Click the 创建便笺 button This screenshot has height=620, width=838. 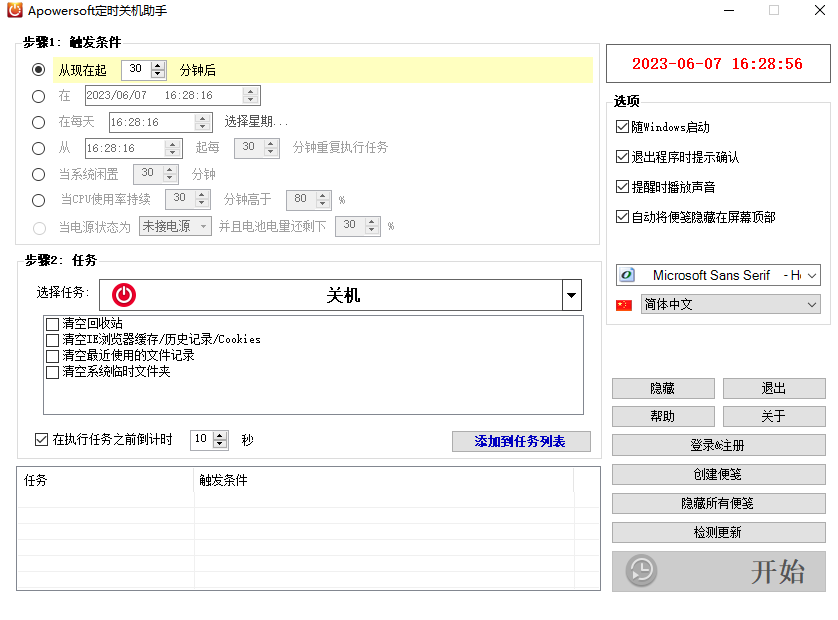click(718, 474)
